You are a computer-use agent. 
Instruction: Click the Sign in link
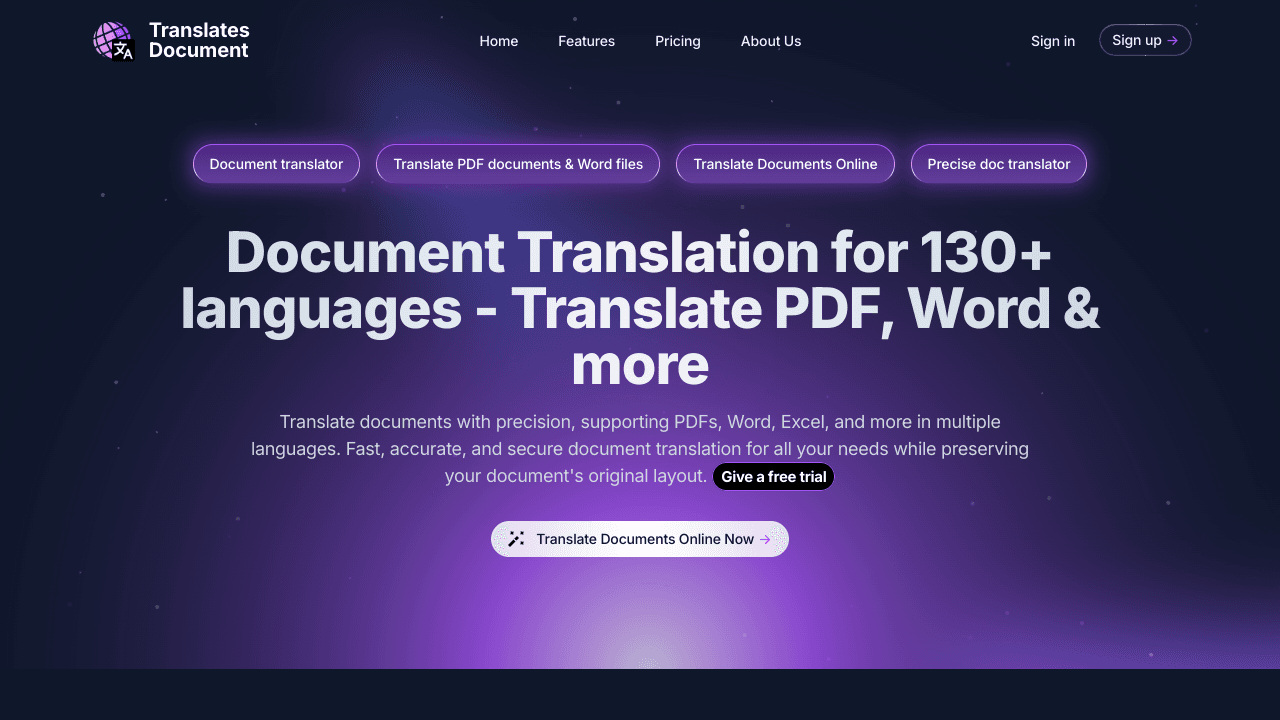(x=1053, y=41)
